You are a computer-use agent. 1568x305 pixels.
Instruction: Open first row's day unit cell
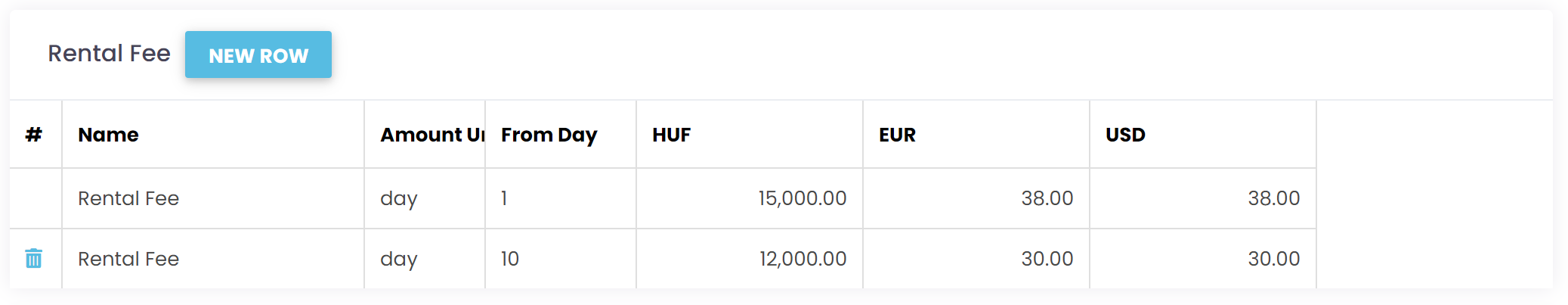click(425, 198)
